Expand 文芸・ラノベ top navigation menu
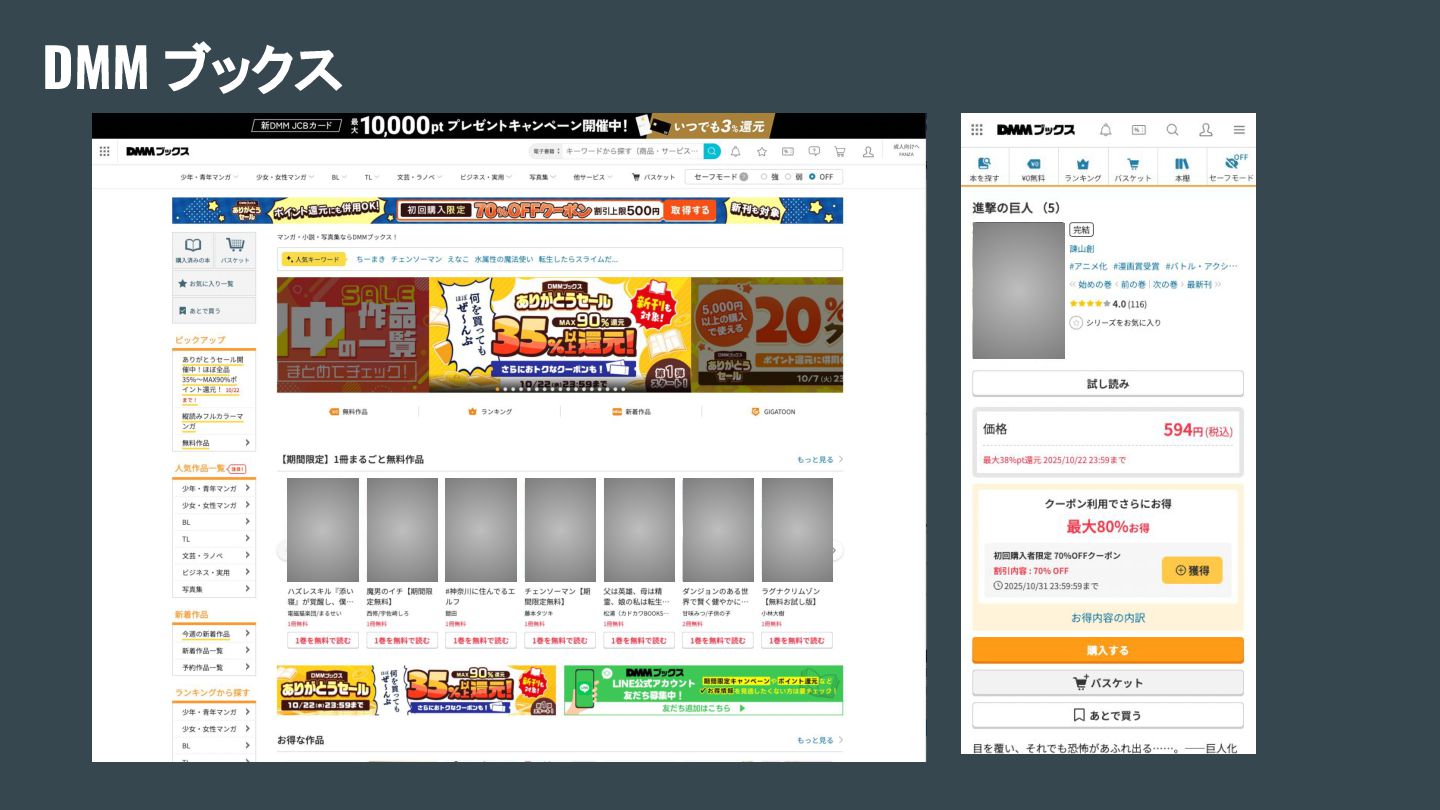 click(x=421, y=177)
